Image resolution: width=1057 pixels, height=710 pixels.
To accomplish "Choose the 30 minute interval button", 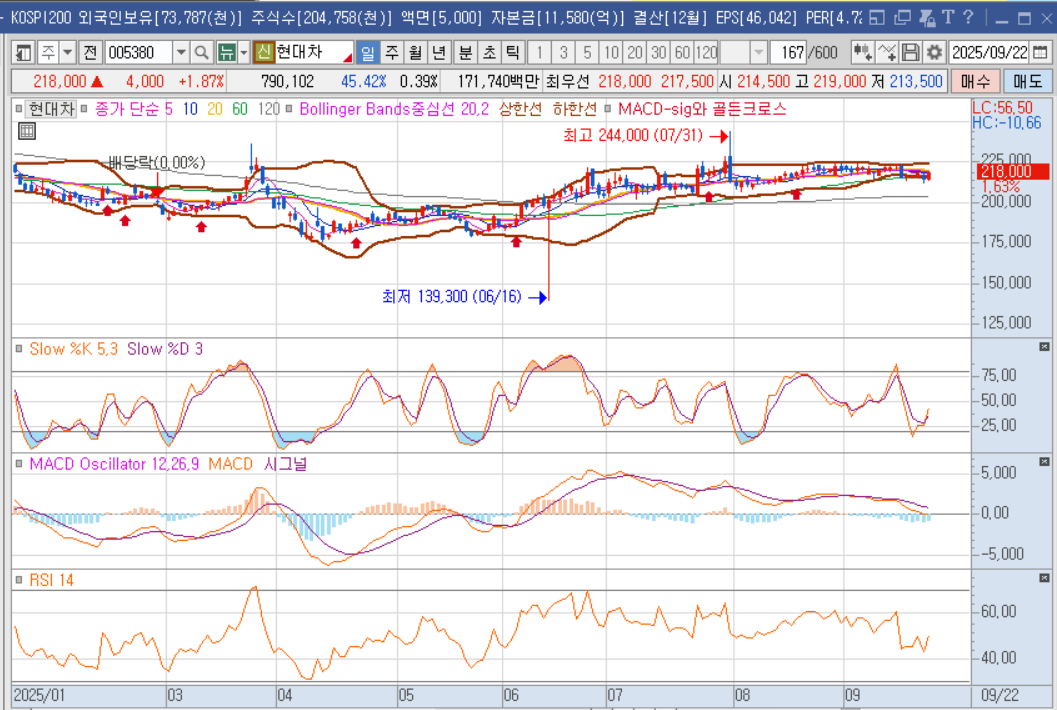I will click(x=659, y=52).
